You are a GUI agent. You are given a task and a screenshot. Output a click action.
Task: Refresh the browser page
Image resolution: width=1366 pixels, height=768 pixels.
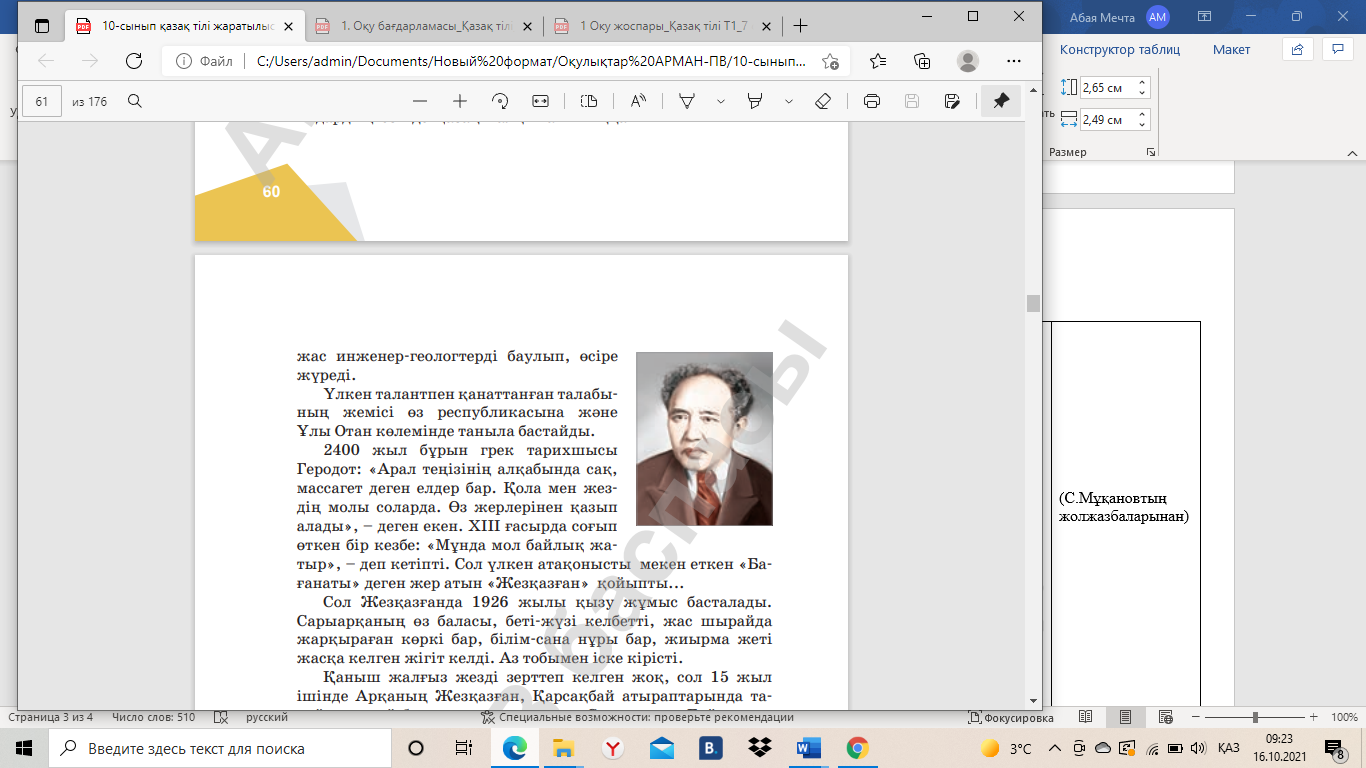point(133,61)
